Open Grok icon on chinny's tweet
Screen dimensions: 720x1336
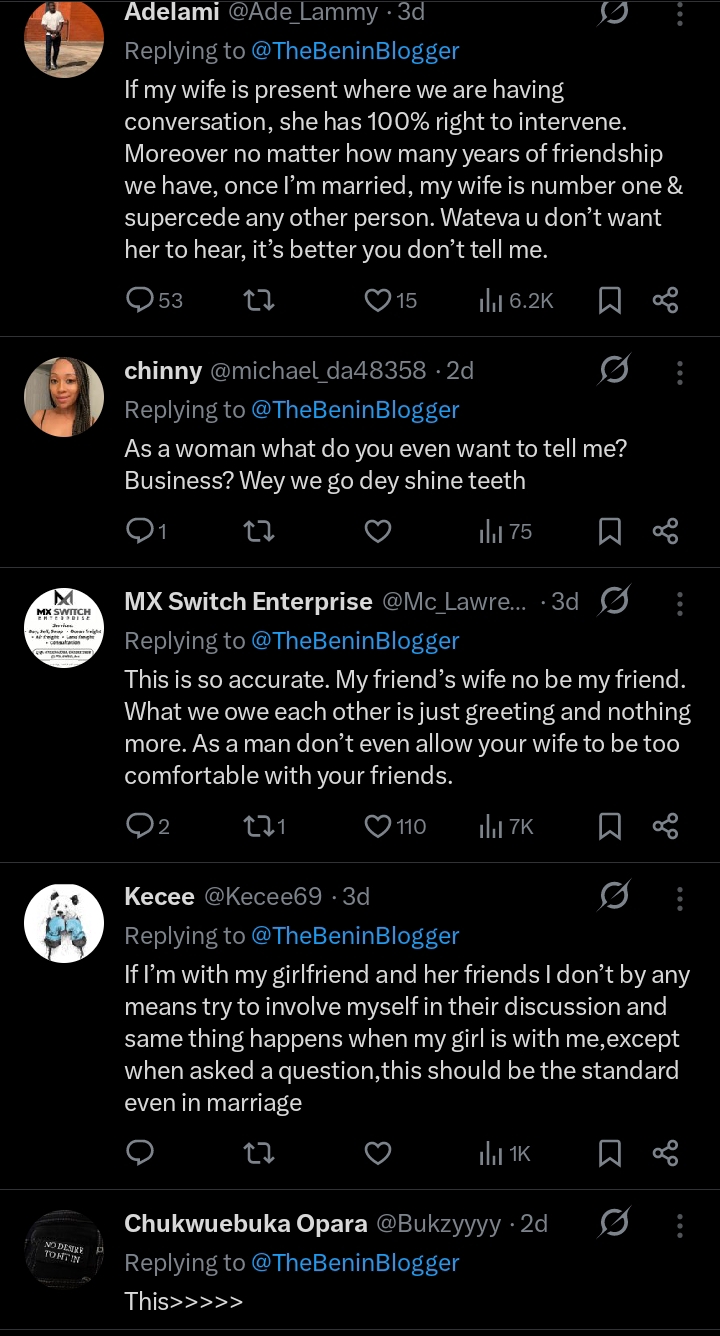pyautogui.click(x=614, y=371)
